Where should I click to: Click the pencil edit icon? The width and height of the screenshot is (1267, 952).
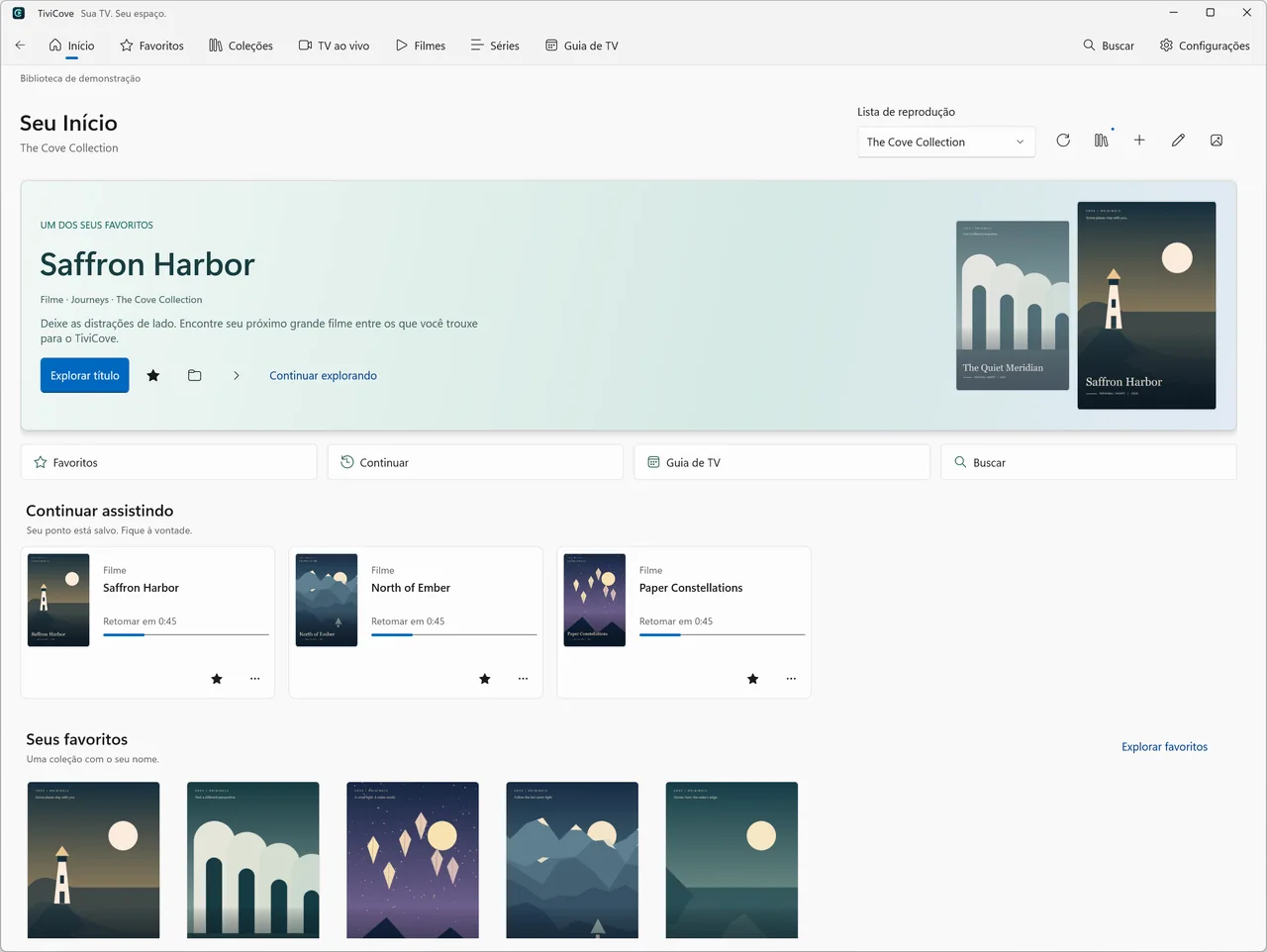pos(1178,141)
